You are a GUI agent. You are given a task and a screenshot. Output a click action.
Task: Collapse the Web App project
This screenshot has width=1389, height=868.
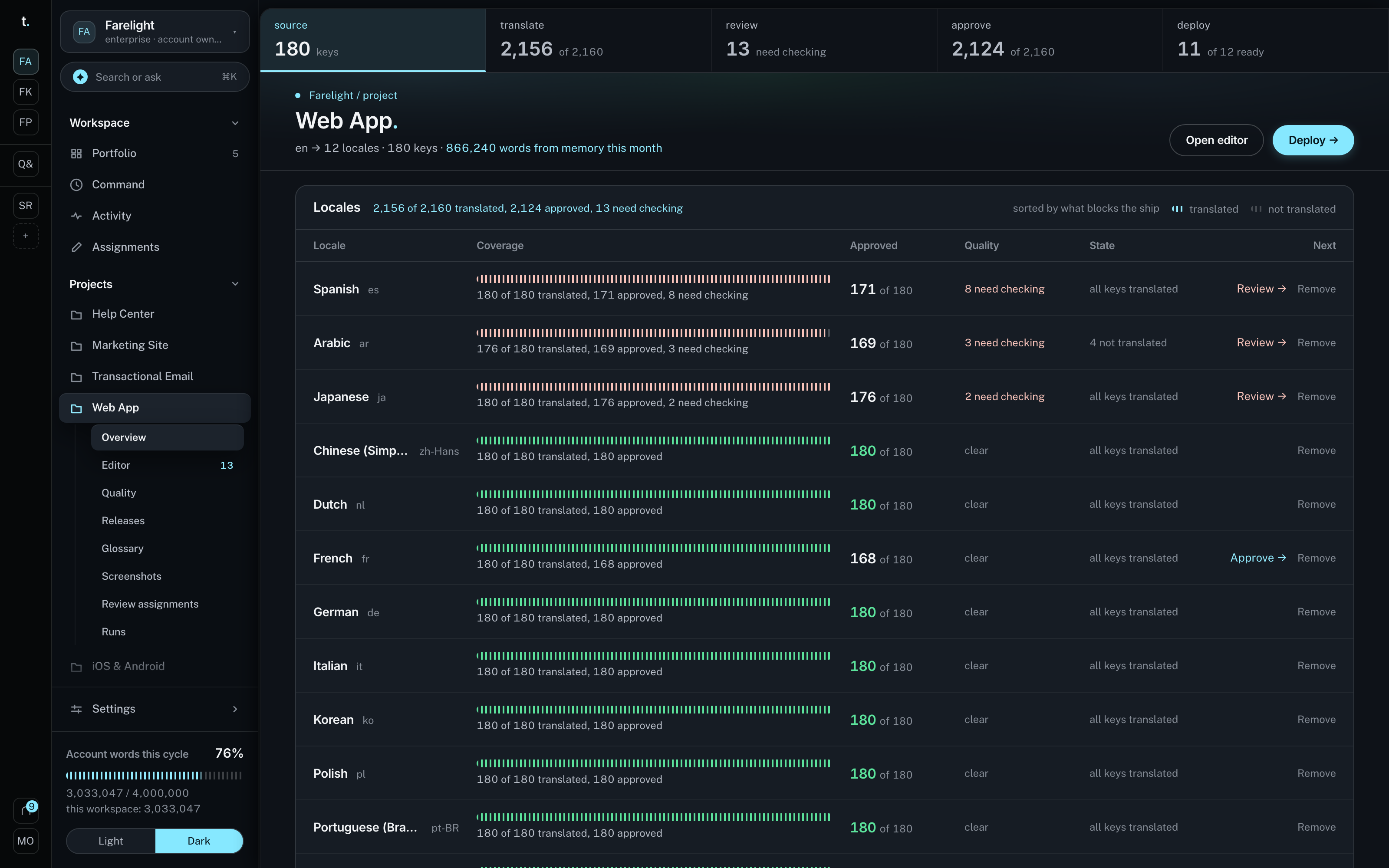155,408
